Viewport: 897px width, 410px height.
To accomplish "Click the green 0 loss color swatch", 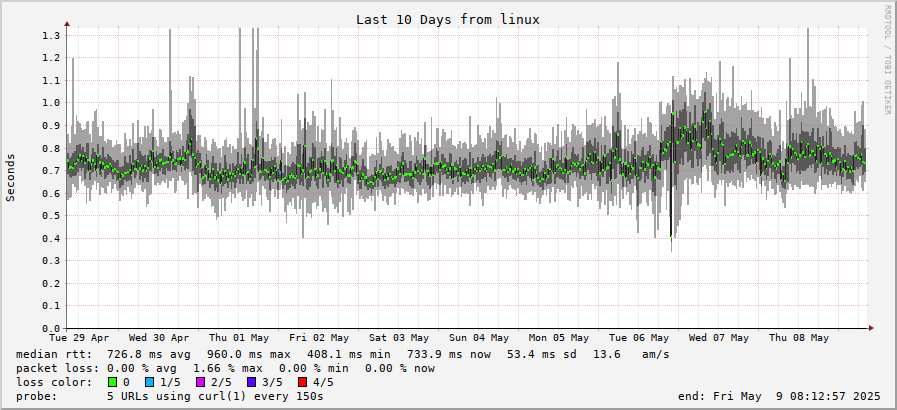I will (x=112, y=382).
